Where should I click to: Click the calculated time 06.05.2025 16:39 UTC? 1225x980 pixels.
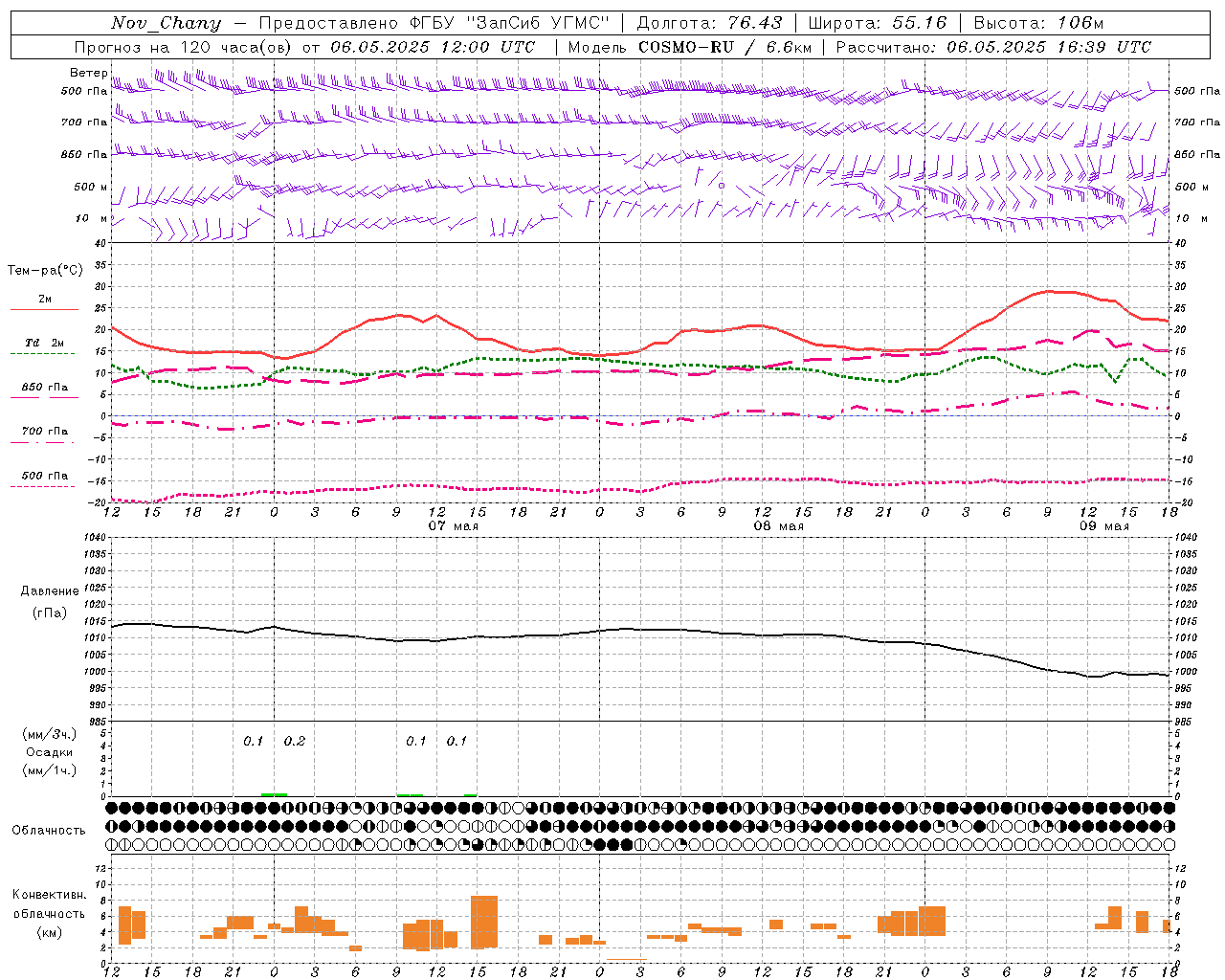pos(1049,47)
